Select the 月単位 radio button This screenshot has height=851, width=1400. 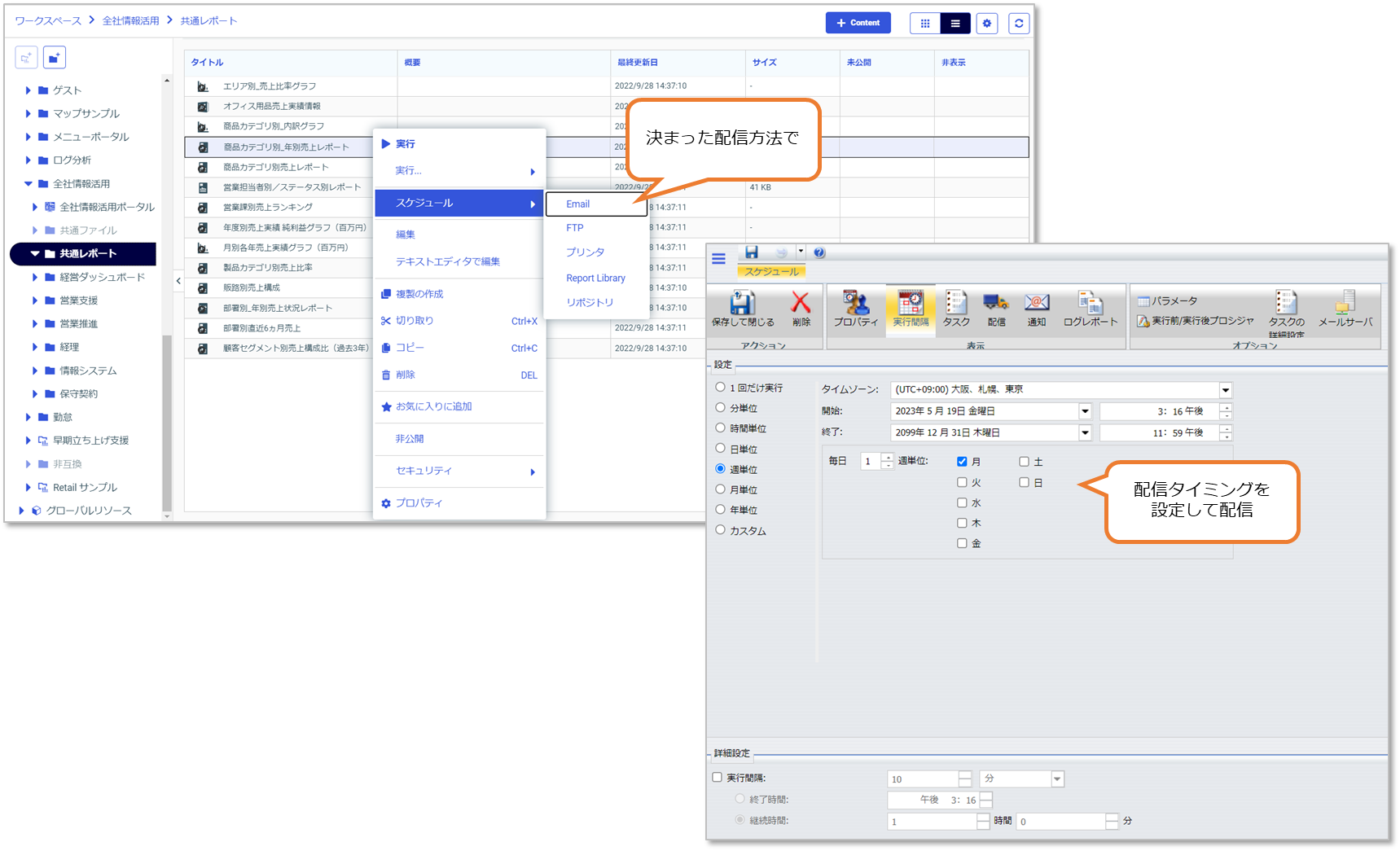tap(720, 489)
